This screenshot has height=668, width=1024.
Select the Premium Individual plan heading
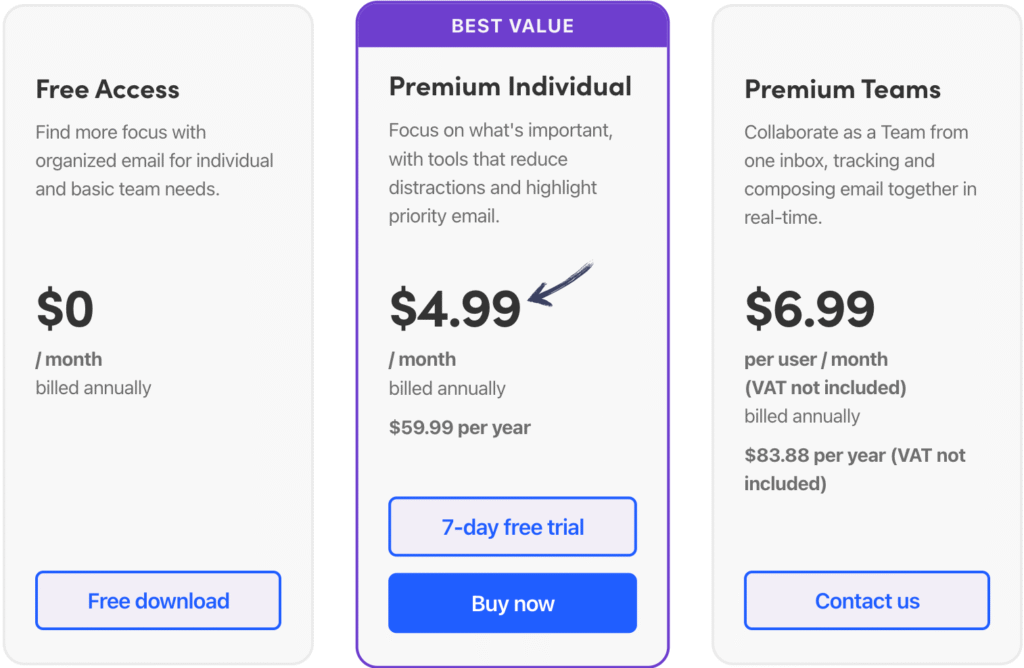tap(510, 87)
